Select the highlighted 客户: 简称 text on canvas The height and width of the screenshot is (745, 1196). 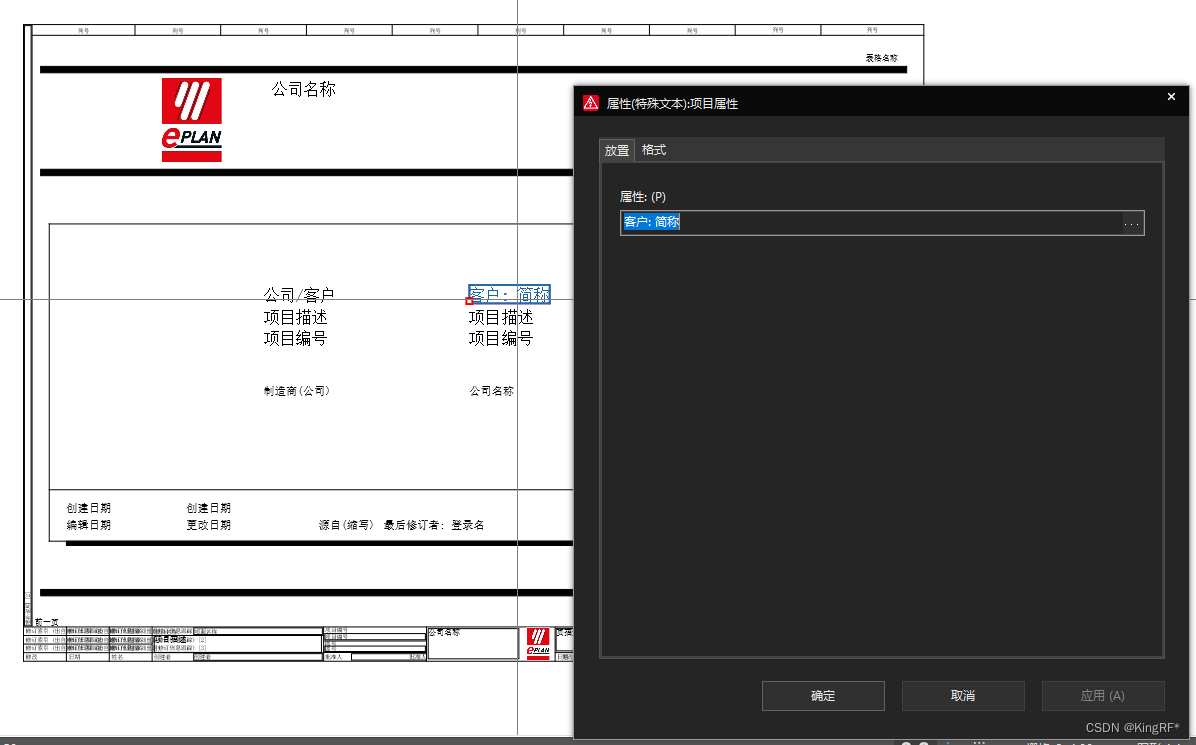point(510,295)
